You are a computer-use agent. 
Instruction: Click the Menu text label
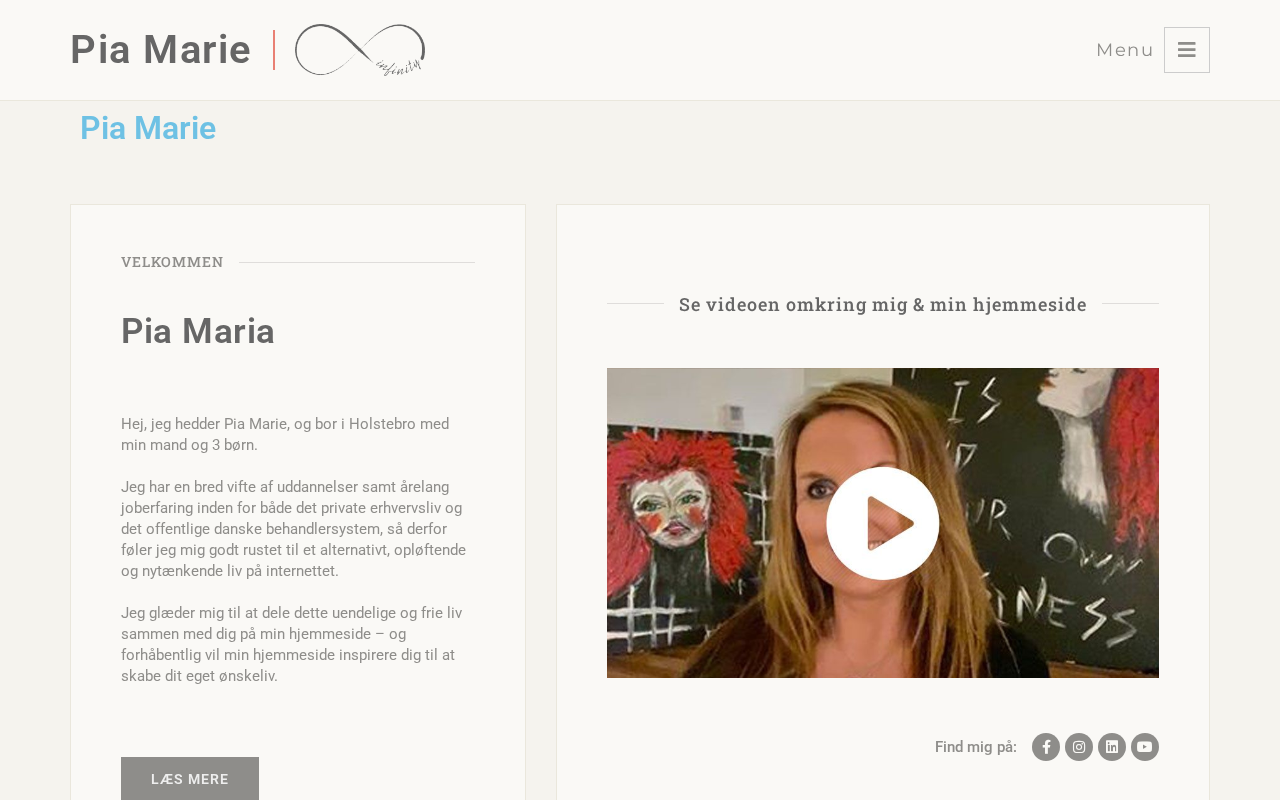pyautogui.click(x=1125, y=50)
